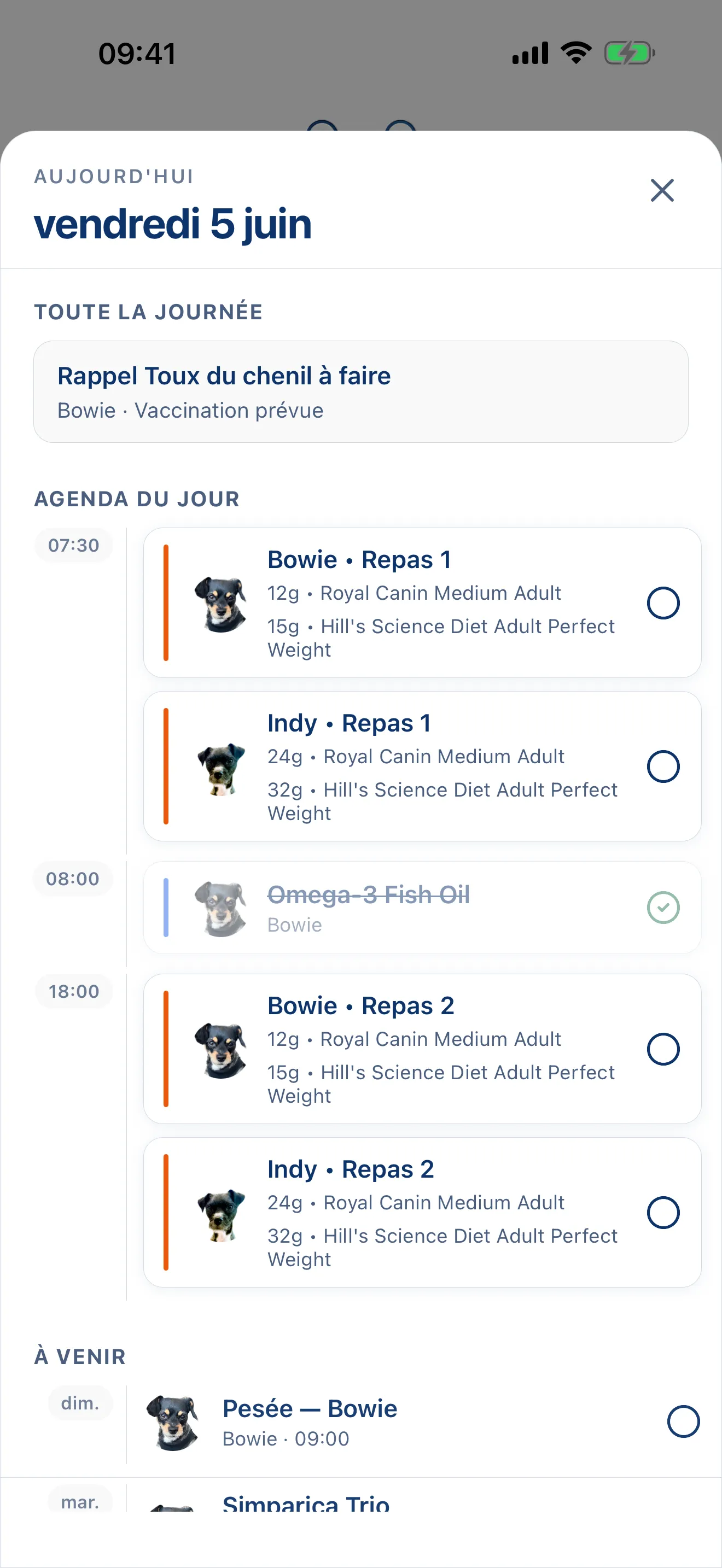Image resolution: width=722 pixels, height=1568 pixels.
Task: Select the 08:00 time label
Action: (x=73, y=879)
